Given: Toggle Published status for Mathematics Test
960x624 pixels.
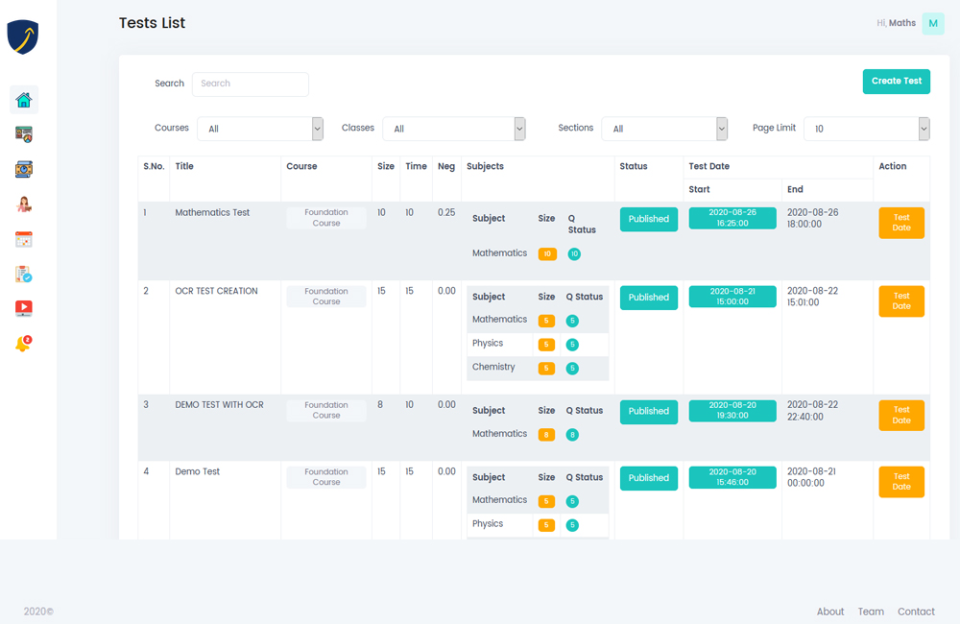Looking at the screenshot, I should (x=649, y=218).
